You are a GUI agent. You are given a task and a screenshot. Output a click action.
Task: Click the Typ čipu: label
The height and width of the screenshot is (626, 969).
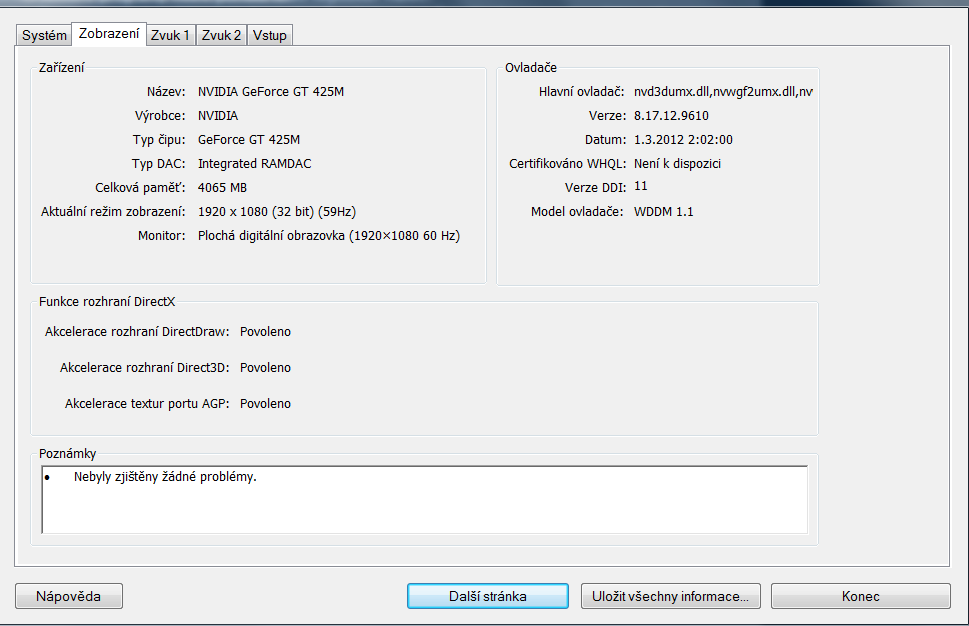(x=159, y=140)
